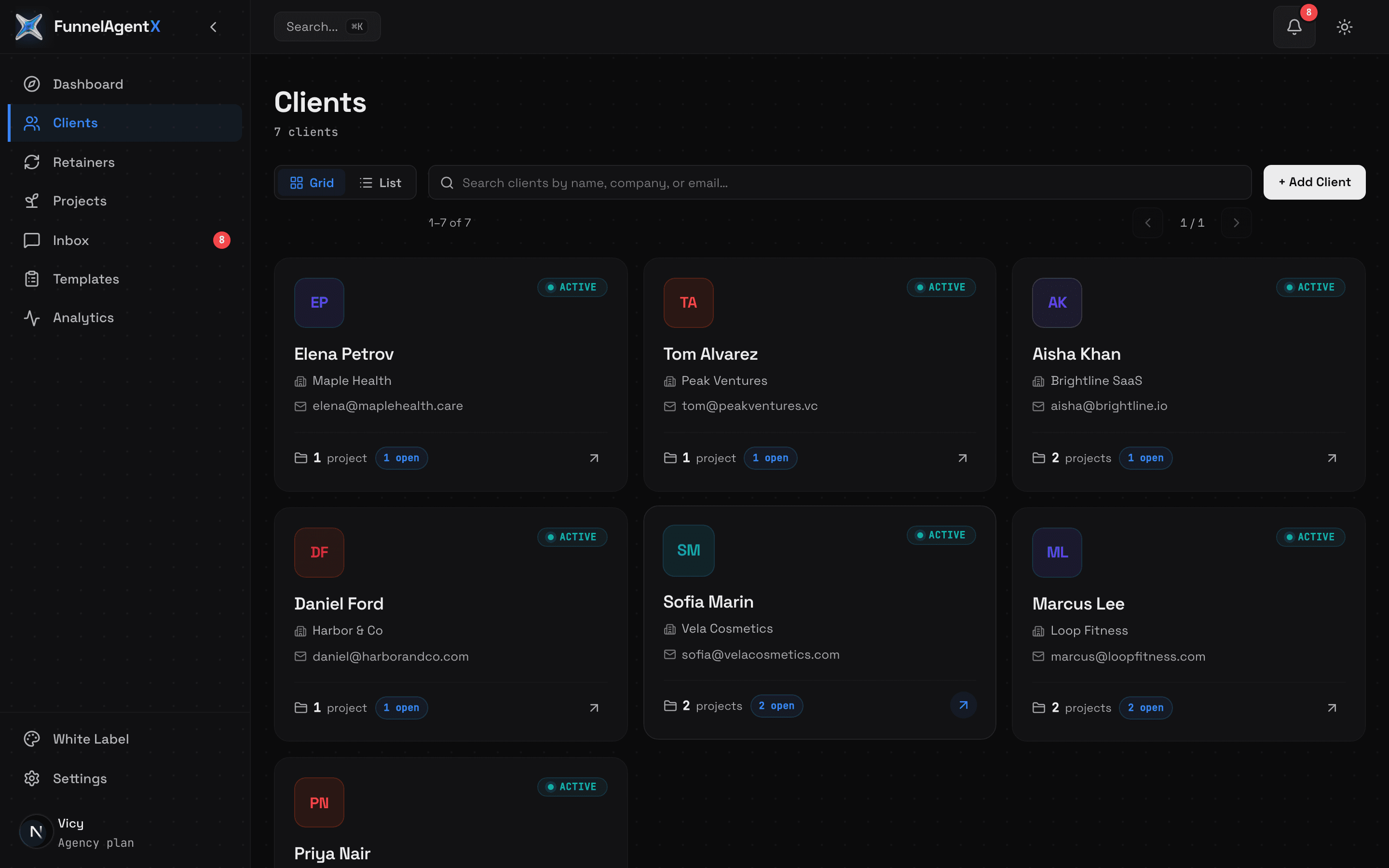
Task: Focus the client search field
Action: (840, 183)
